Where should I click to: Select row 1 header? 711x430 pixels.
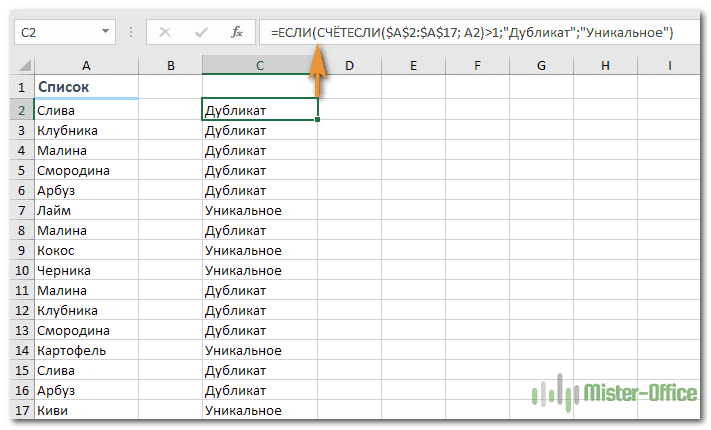[20, 88]
